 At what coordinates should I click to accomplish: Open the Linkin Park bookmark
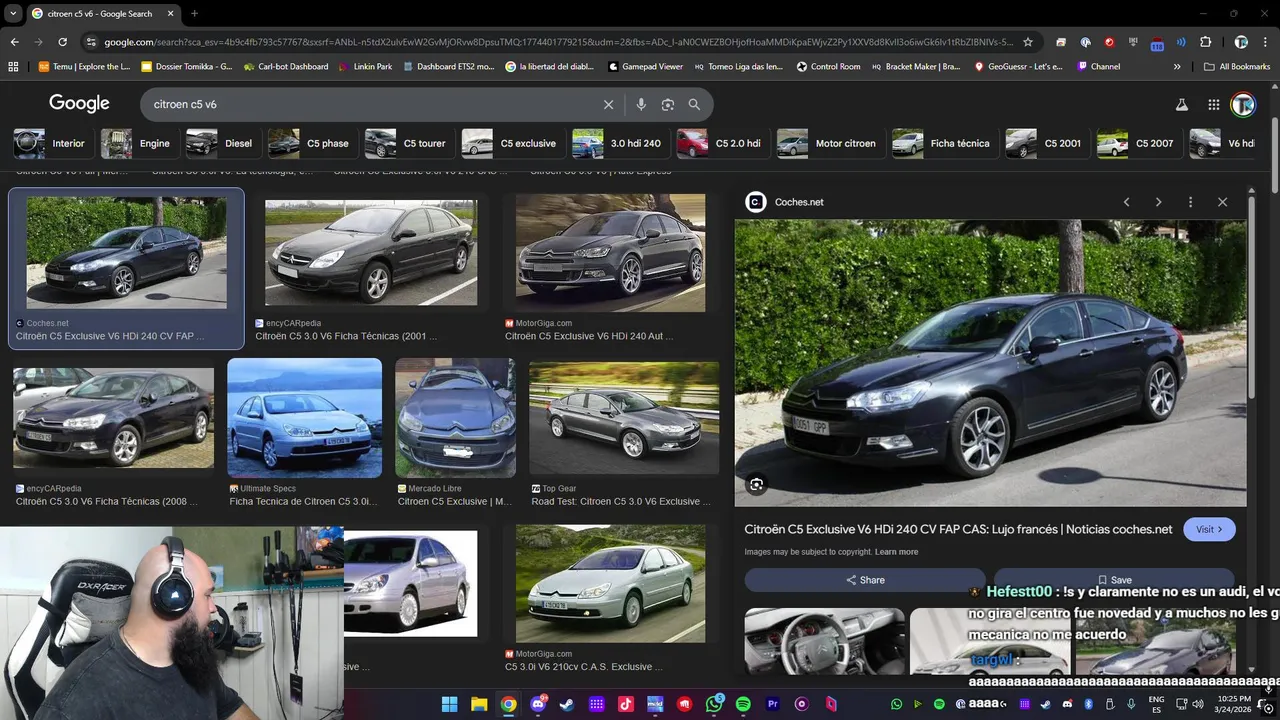(365, 67)
